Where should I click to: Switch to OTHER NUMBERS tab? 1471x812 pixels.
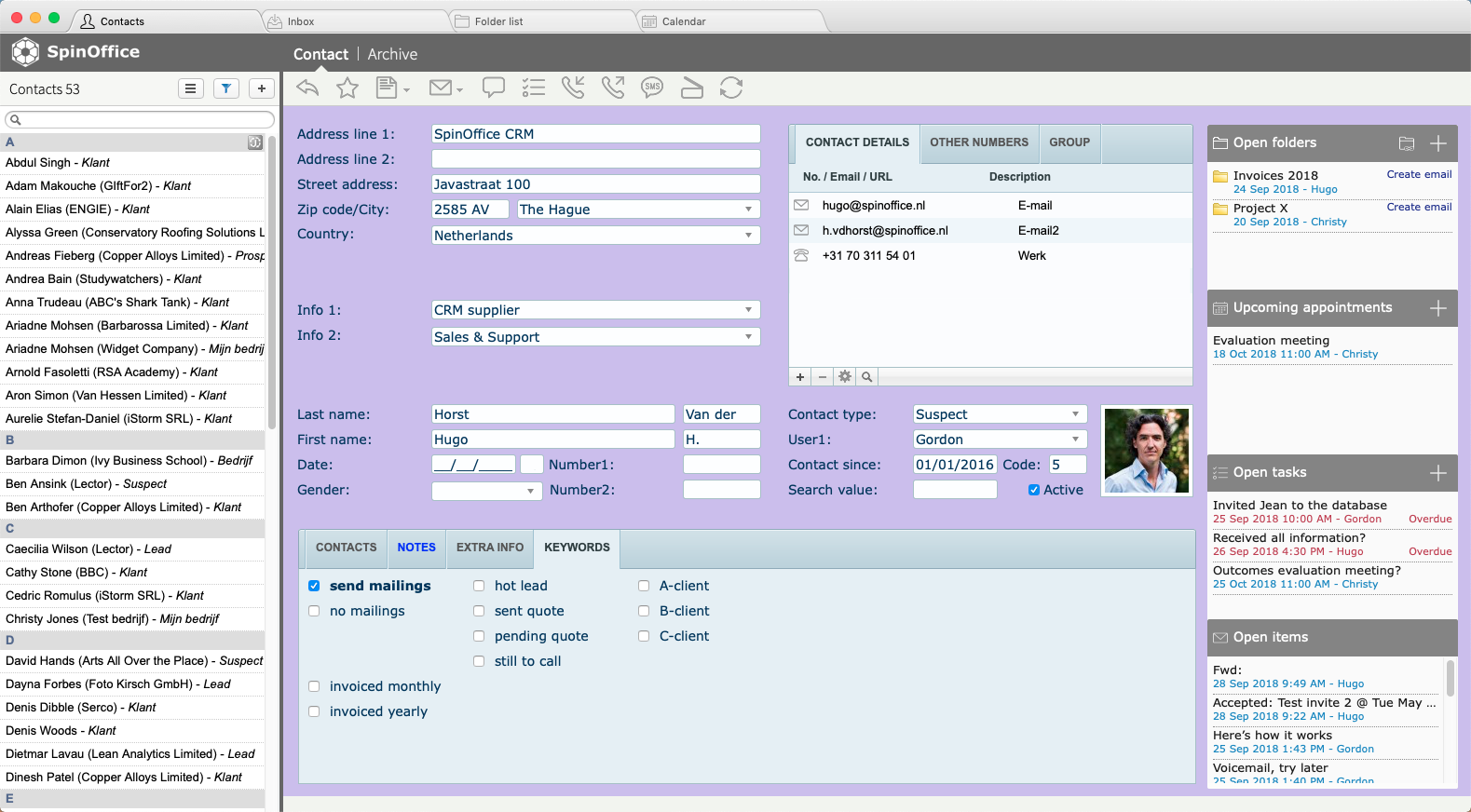tap(979, 142)
